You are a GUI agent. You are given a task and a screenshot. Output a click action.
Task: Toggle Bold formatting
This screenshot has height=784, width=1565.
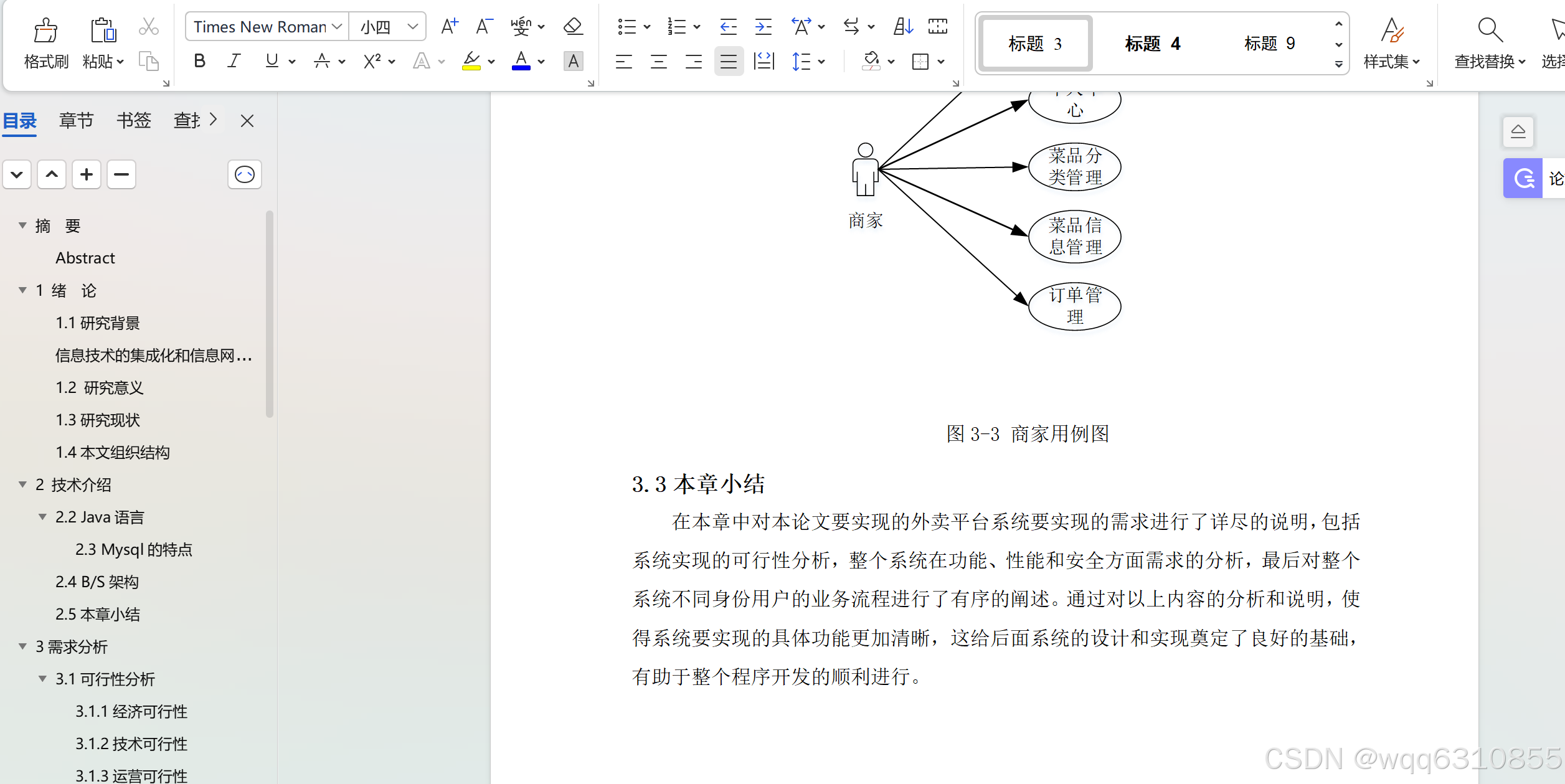click(199, 61)
